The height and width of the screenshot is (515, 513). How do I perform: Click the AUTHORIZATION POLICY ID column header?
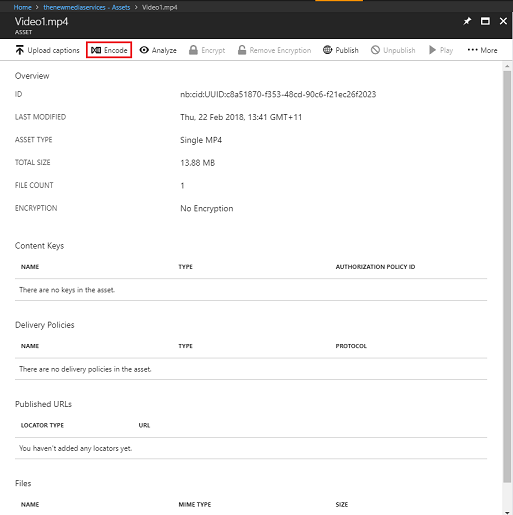pos(375,267)
